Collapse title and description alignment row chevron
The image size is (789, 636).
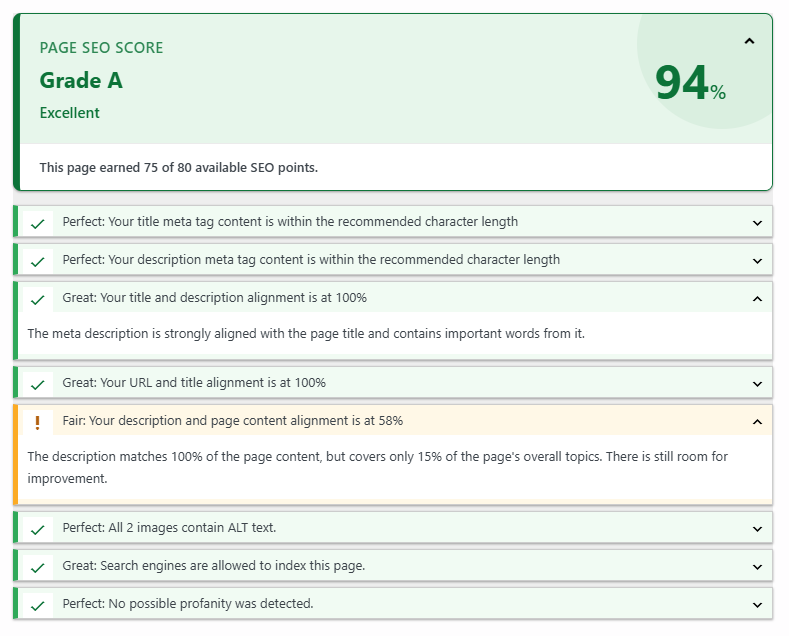click(x=757, y=299)
